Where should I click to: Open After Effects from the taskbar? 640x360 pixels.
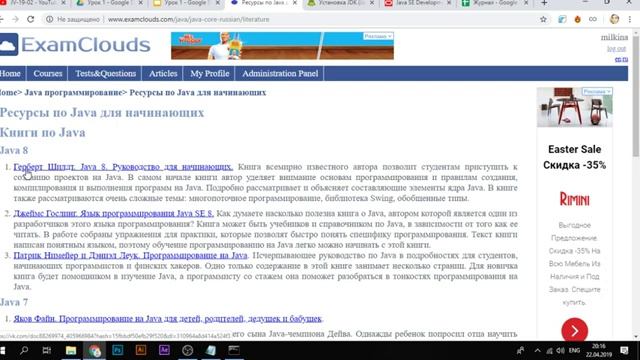(x=164, y=350)
